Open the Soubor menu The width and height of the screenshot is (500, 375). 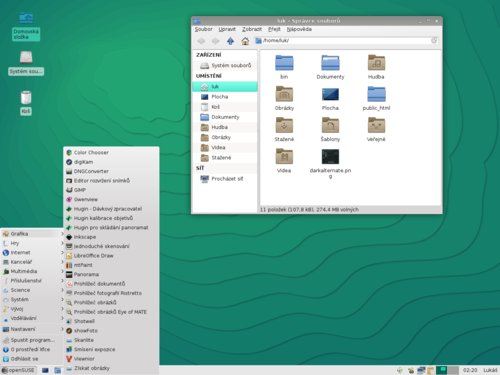tap(203, 29)
